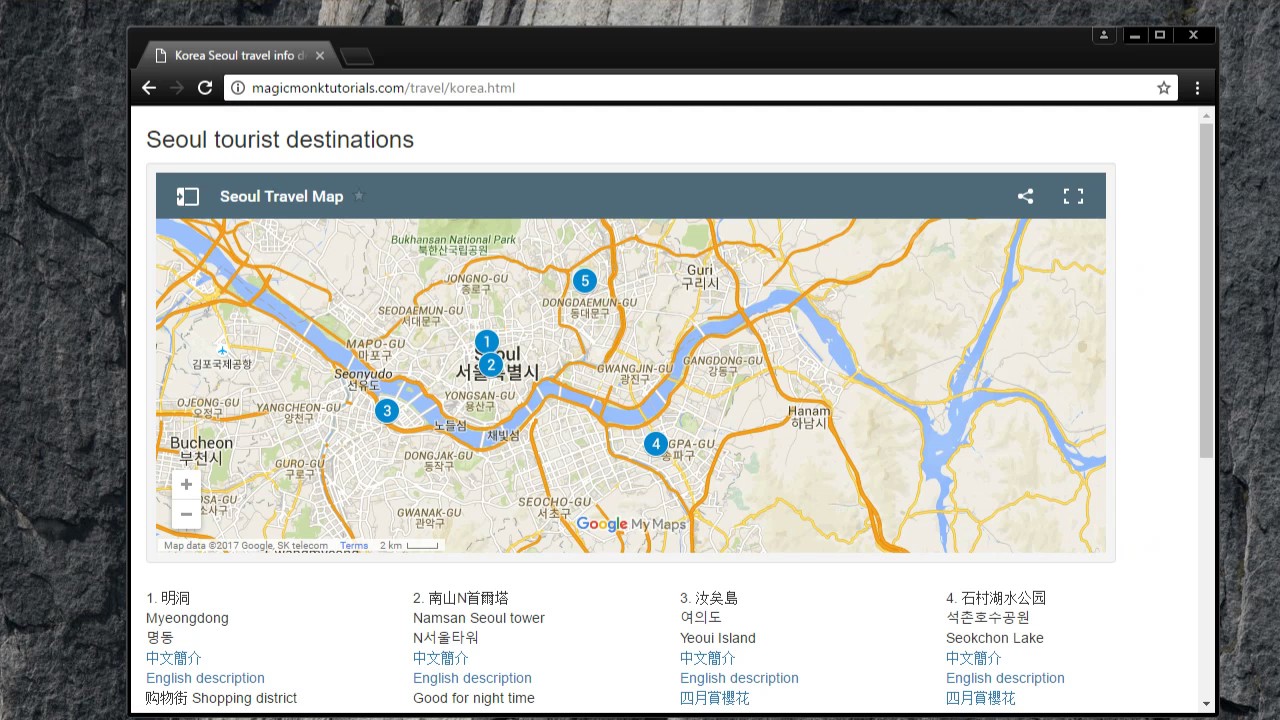
Task: Open 四月賞櫻花 link under Yeoui Island
Action: tap(715, 698)
